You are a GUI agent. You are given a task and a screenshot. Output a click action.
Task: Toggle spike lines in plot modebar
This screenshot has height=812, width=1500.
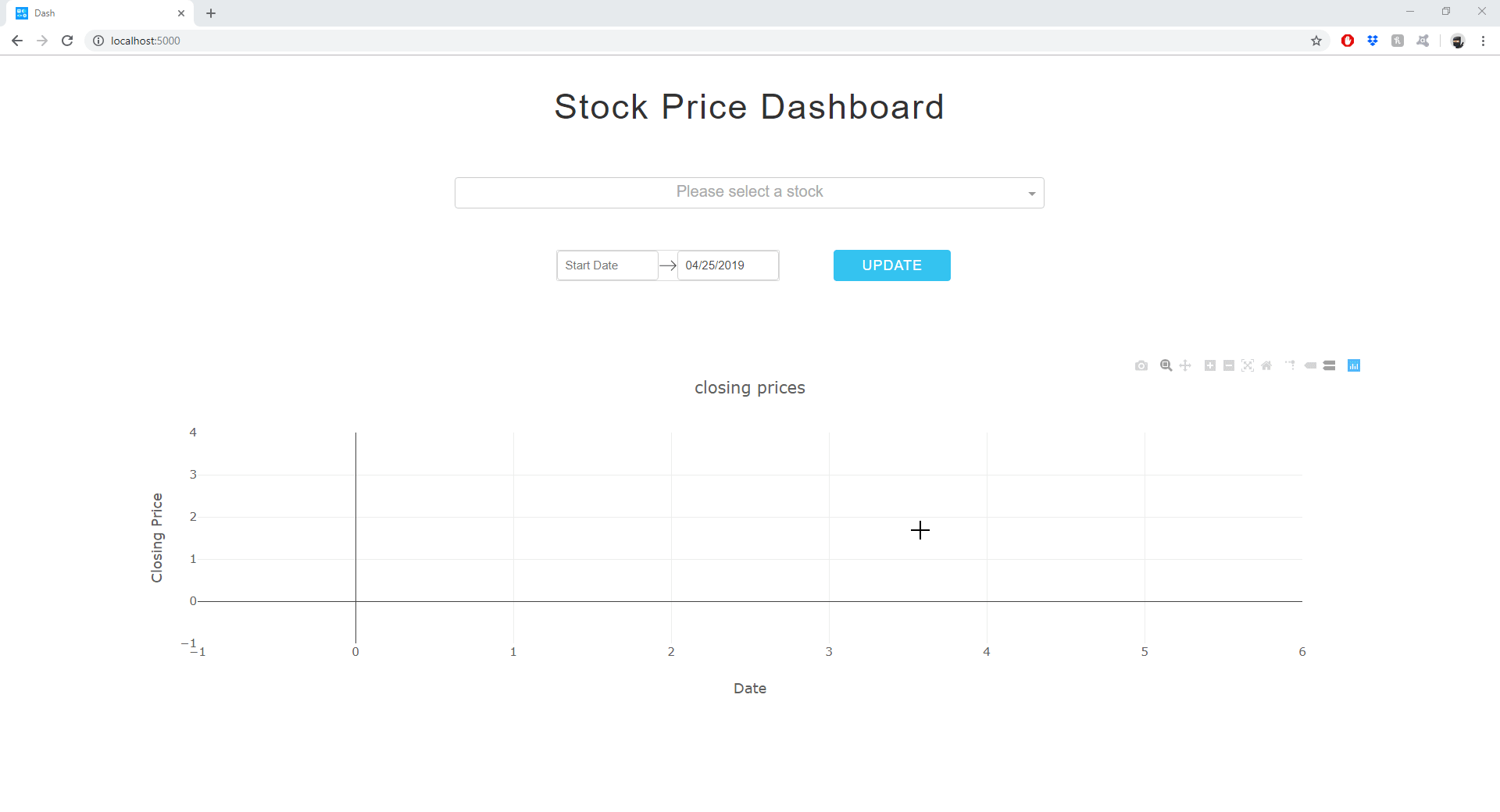[x=1290, y=365]
